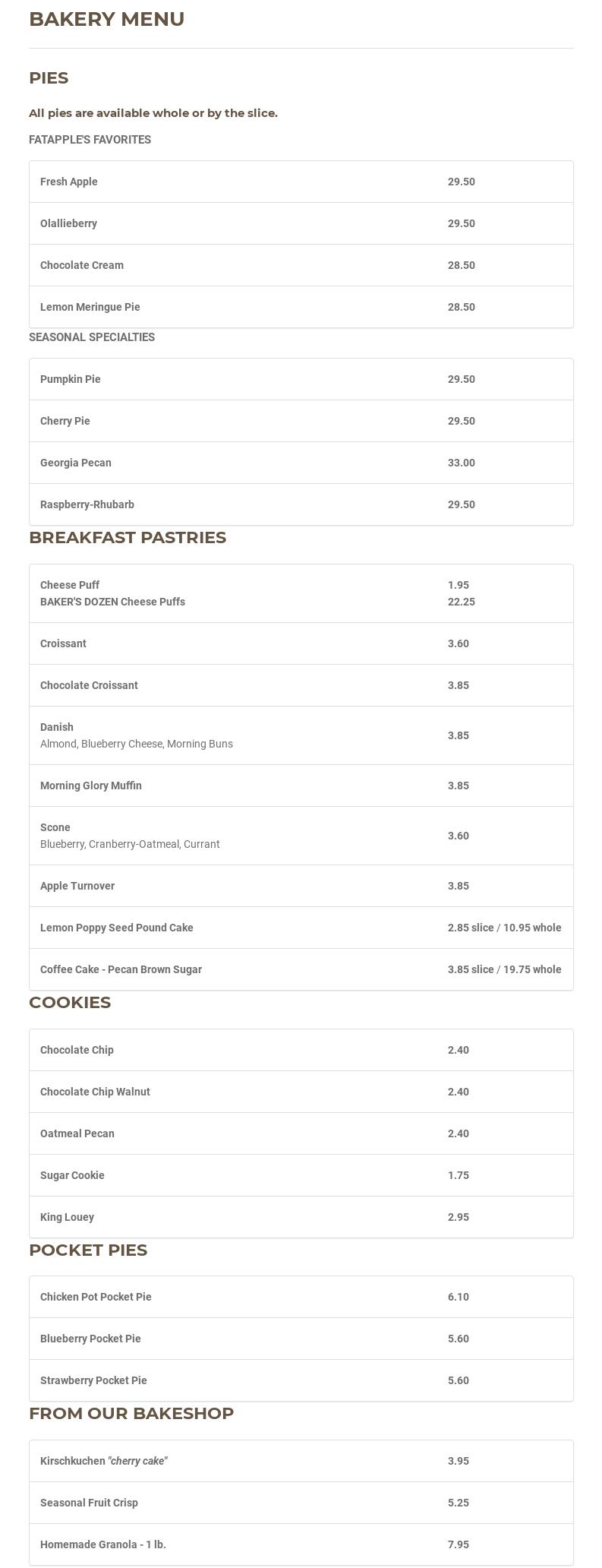Click the BREAKFAST PASTRIES section heading
Screen dimensions: 602x1568
click(128, 538)
